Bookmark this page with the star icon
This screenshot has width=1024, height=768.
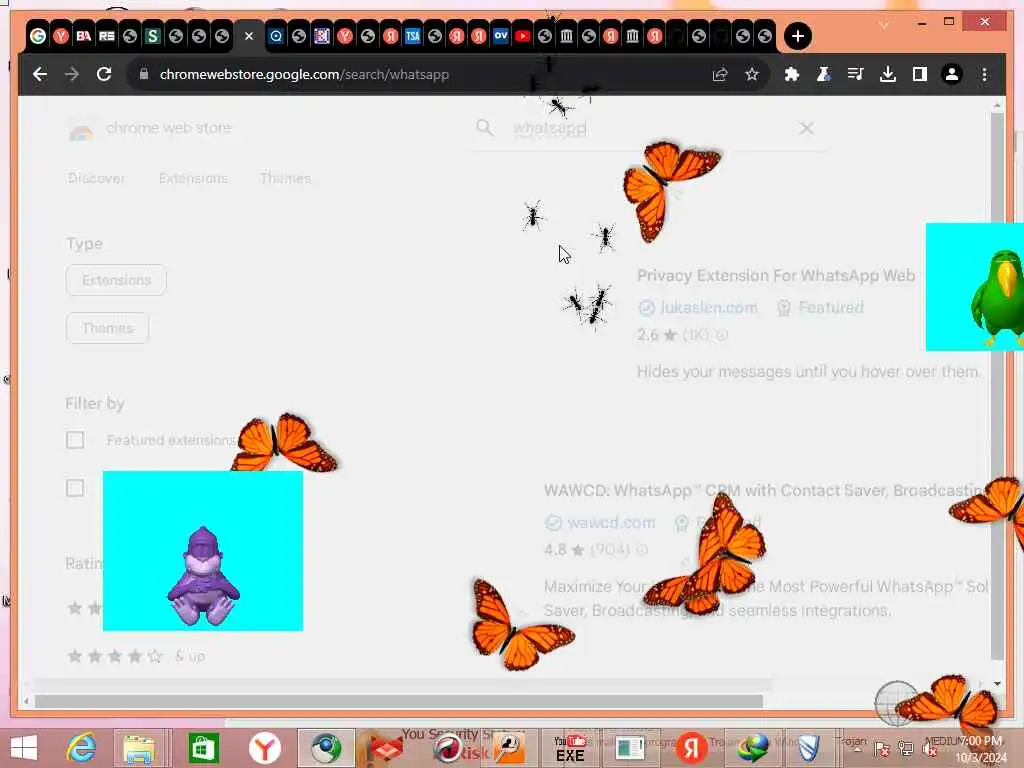pyautogui.click(x=752, y=74)
